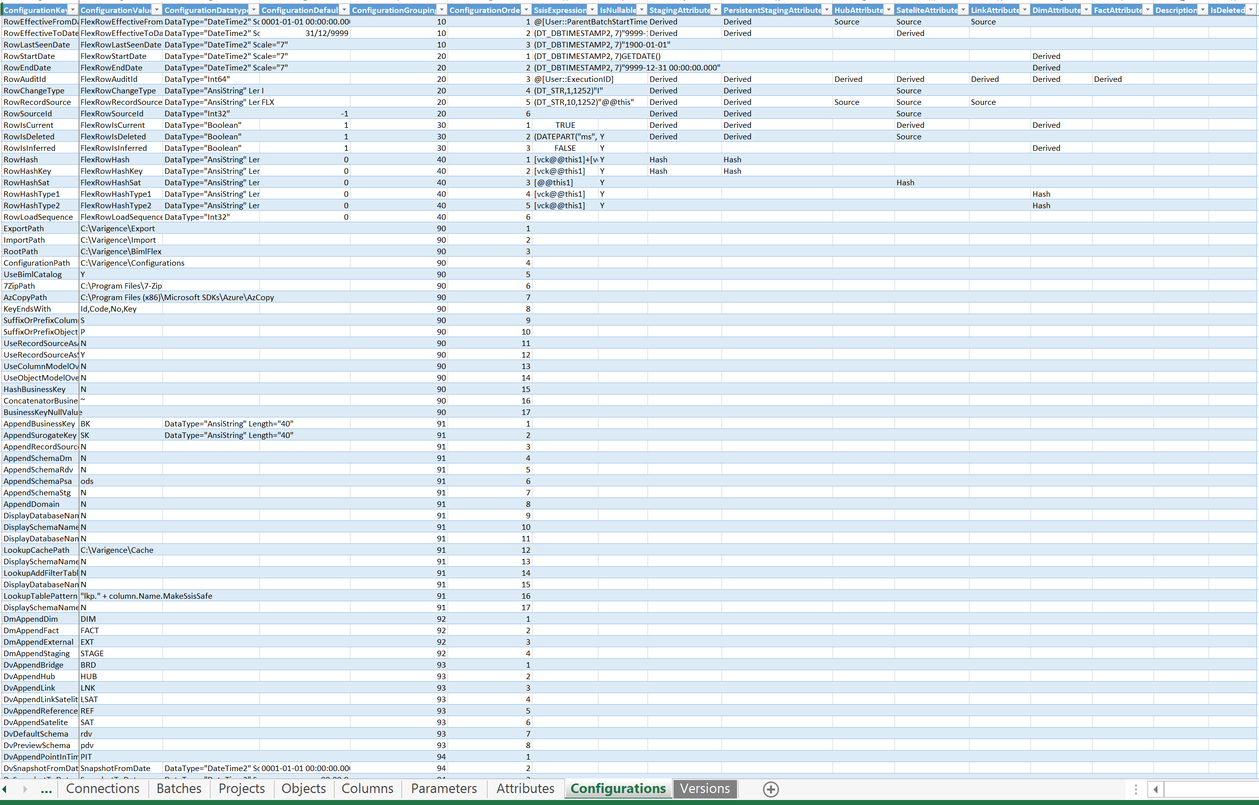Open the ConfigurationValue column filter dropdown
The height and width of the screenshot is (805, 1259).
click(x=157, y=10)
